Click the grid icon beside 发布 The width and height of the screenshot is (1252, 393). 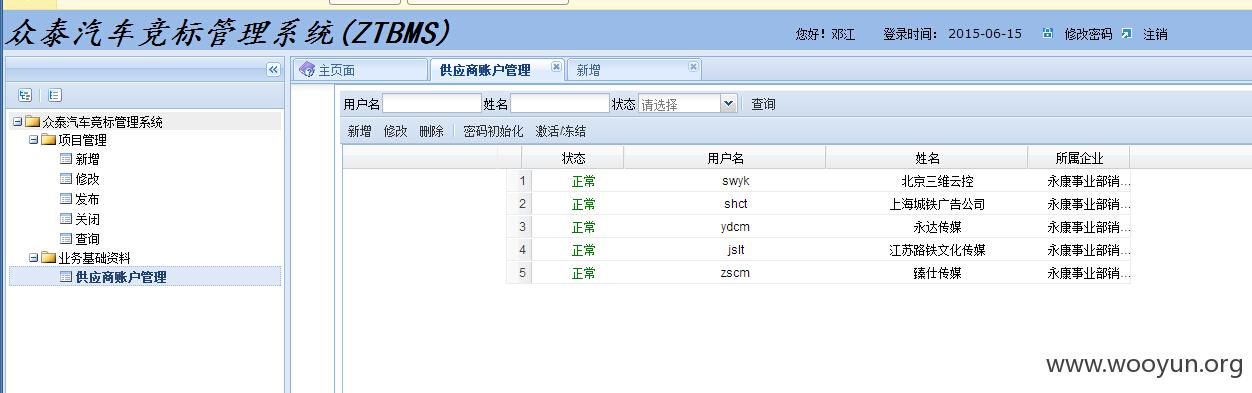coord(66,198)
